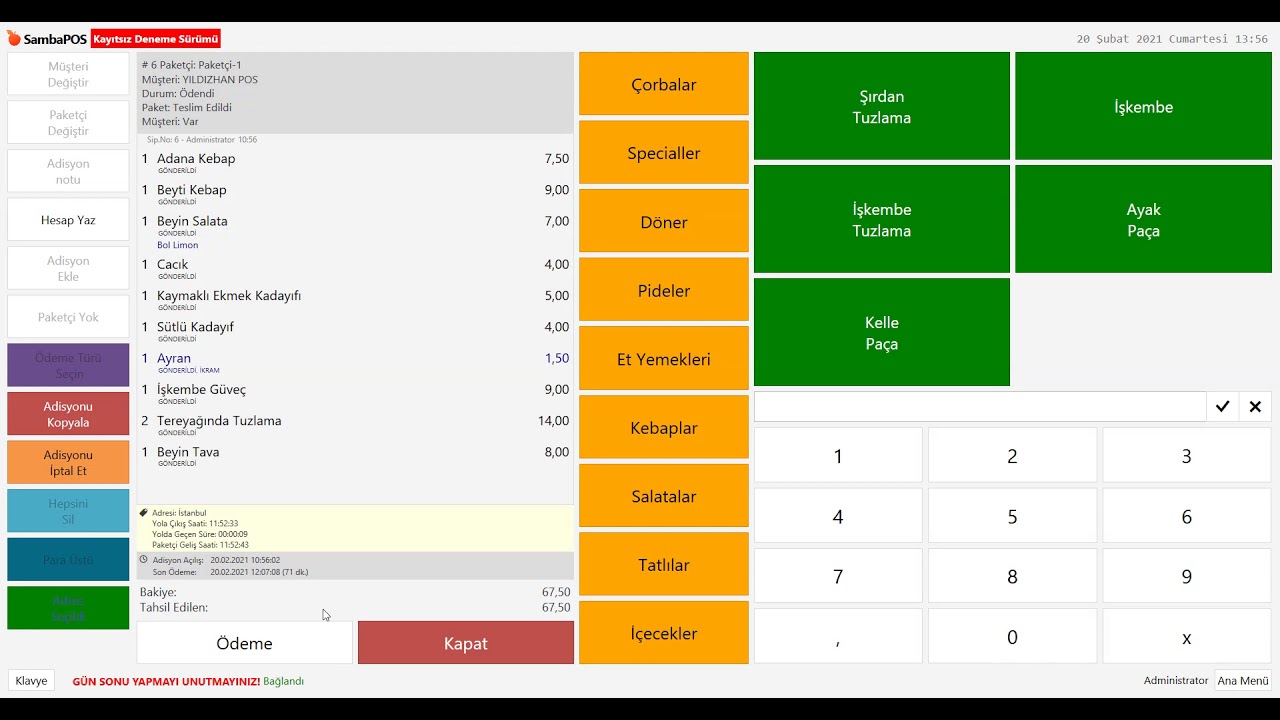The width and height of the screenshot is (1280, 720).
Task: Clear numpad entry with X icon
Action: (1255, 407)
